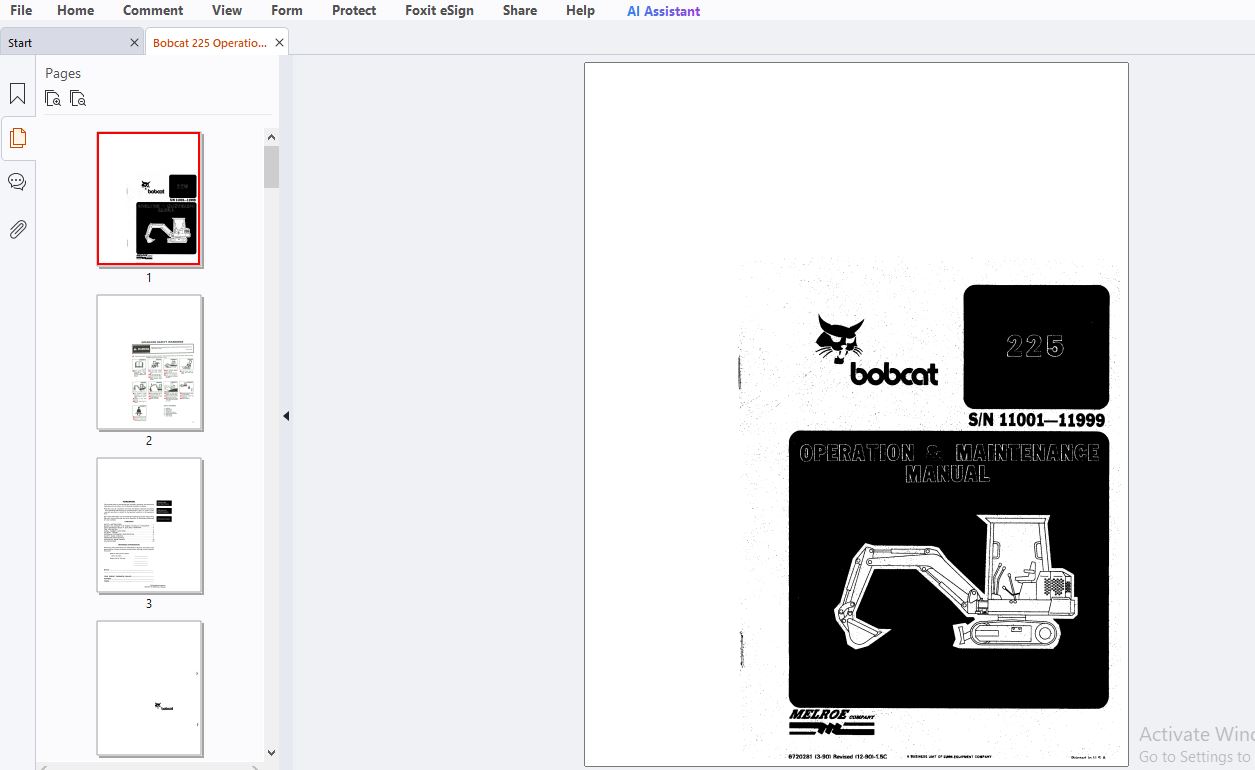Open the Comments panel icon

[x=17, y=182]
